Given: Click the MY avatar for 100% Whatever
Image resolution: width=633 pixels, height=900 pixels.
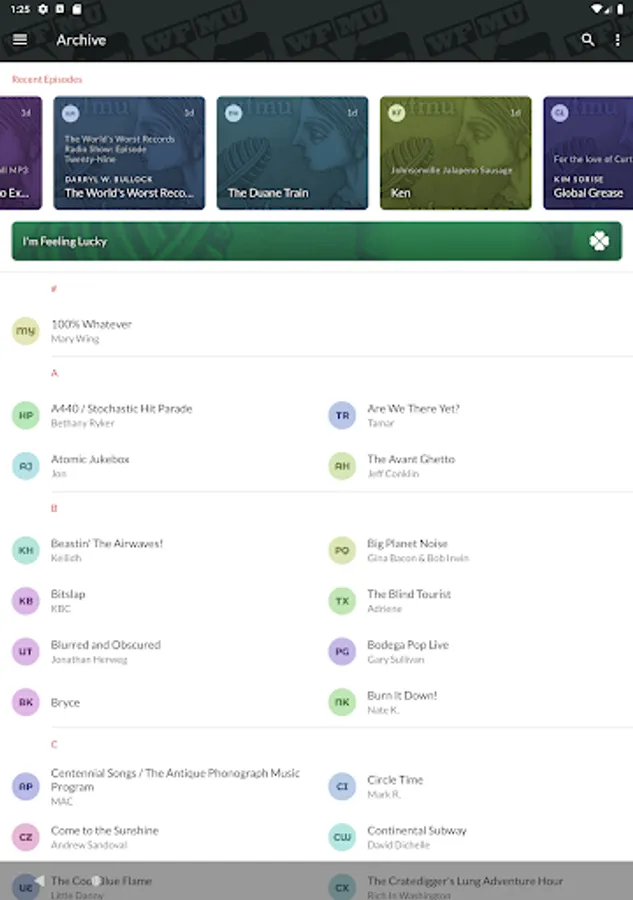Looking at the screenshot, I should click(x=26, y=331).
